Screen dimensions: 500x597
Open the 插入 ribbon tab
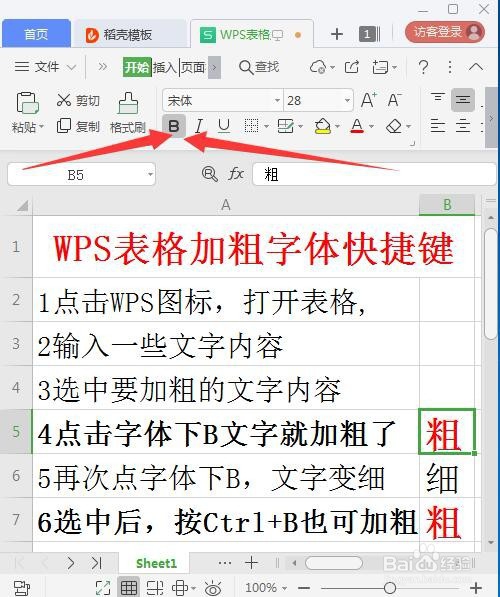(x=165, y=67)
